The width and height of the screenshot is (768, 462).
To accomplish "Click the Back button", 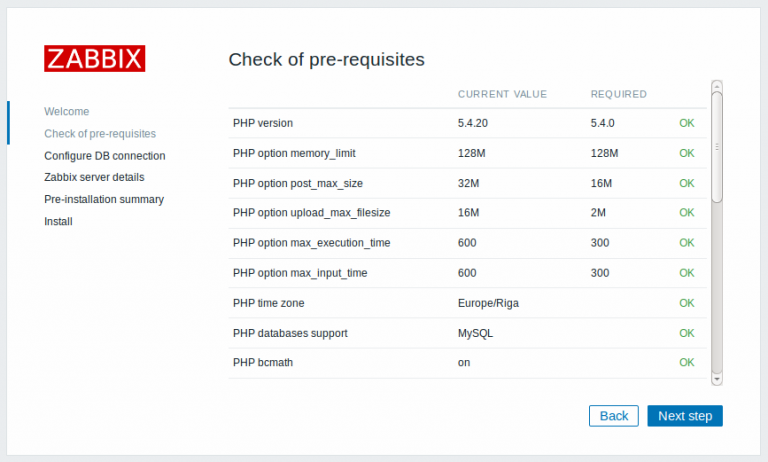I will [614, 416].
